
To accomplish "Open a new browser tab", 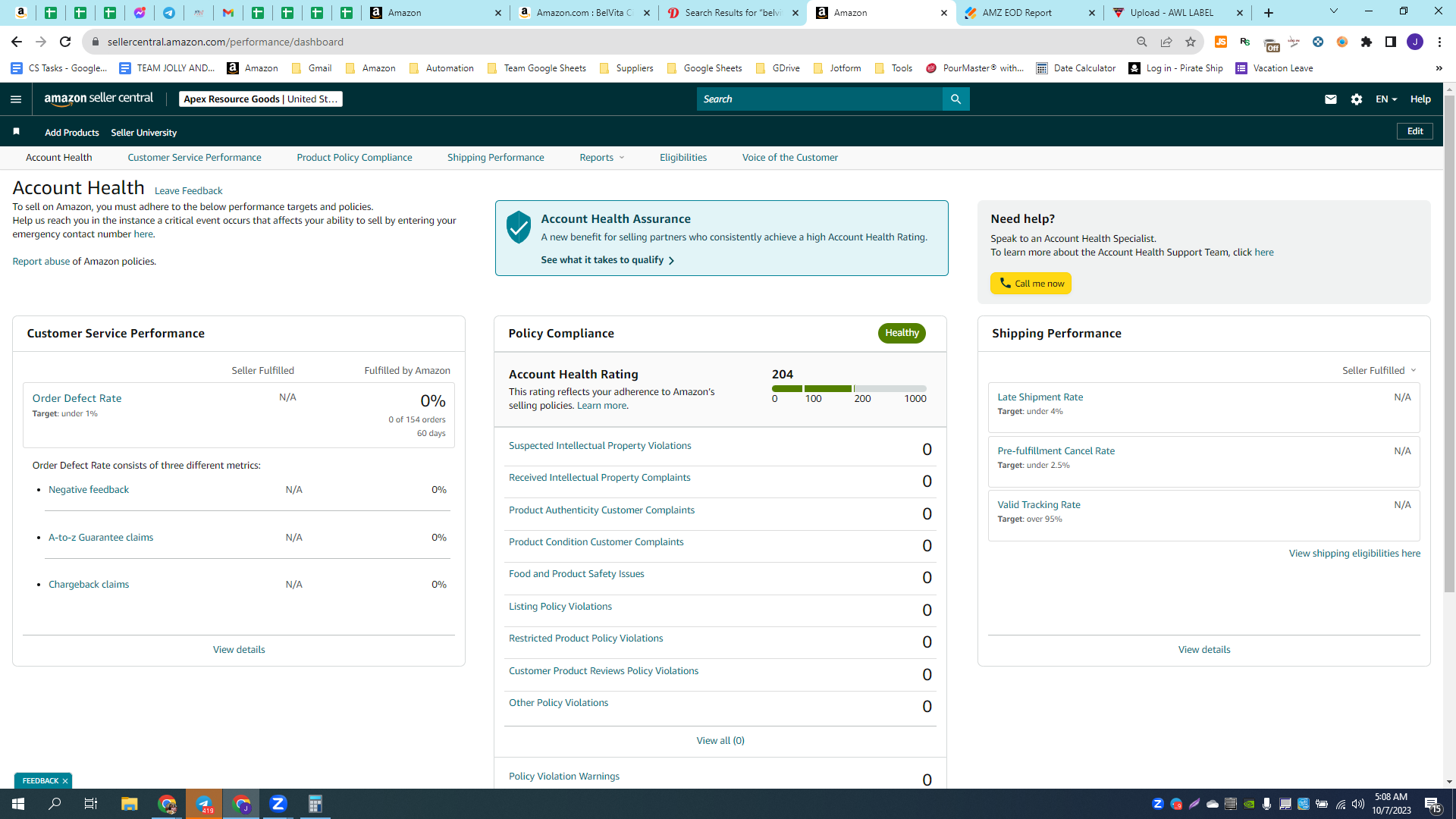I will pos(1269,13).
